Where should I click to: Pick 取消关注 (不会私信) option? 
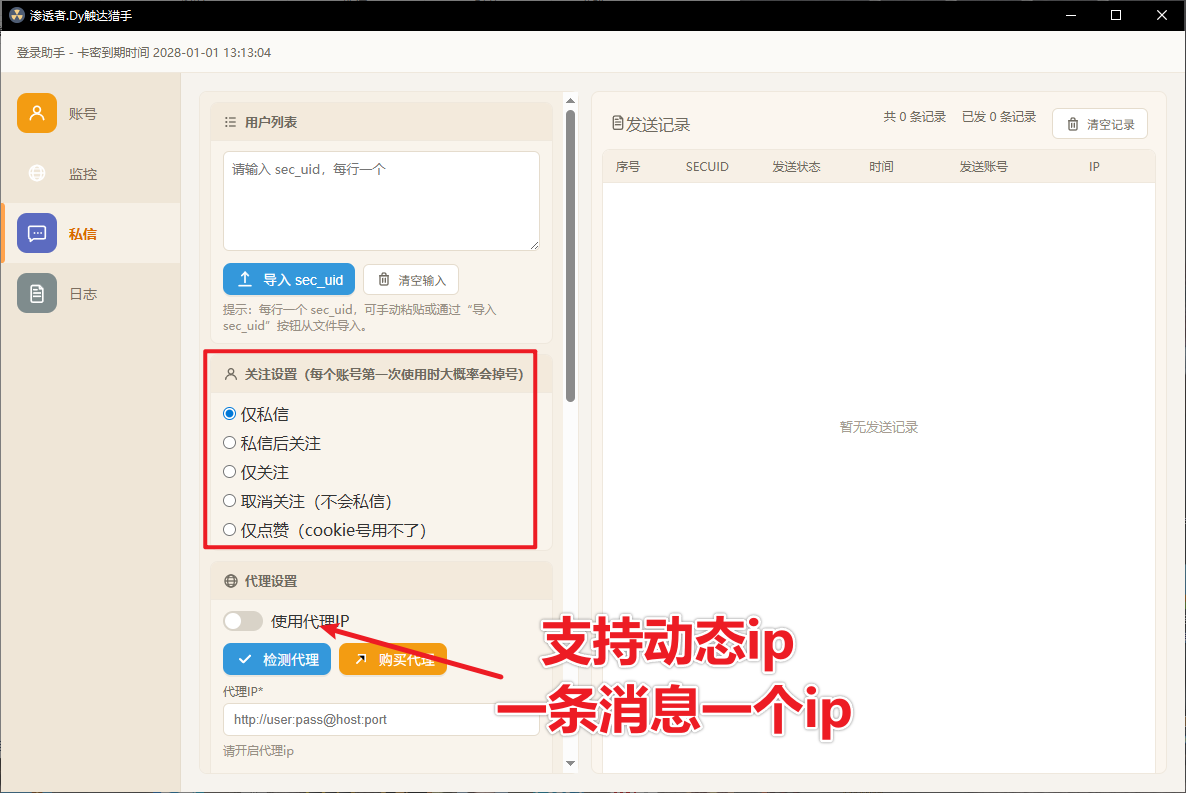pyautogui.click(x=230, y=500)
